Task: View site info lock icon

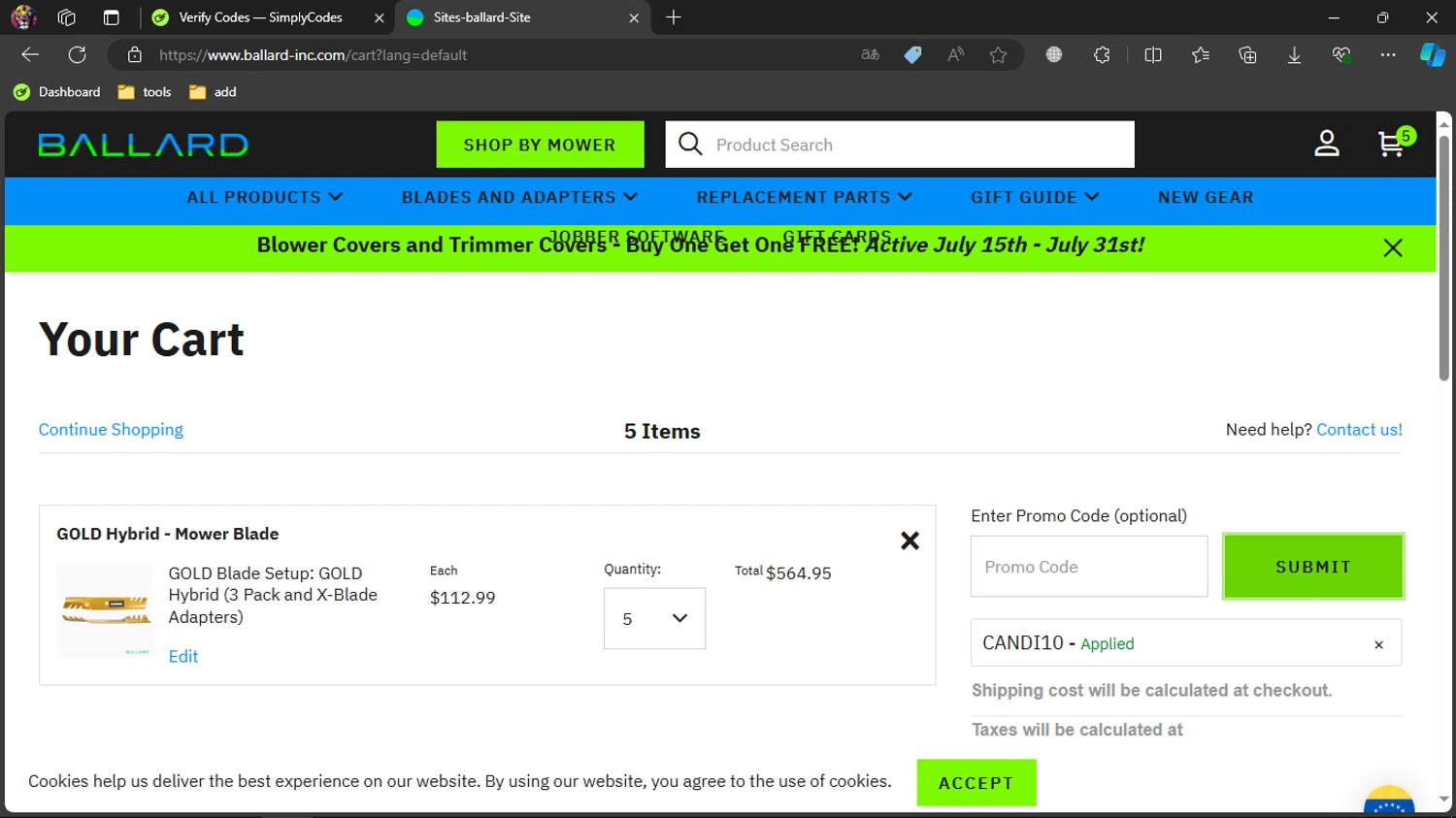Action: tap(135, 55)
